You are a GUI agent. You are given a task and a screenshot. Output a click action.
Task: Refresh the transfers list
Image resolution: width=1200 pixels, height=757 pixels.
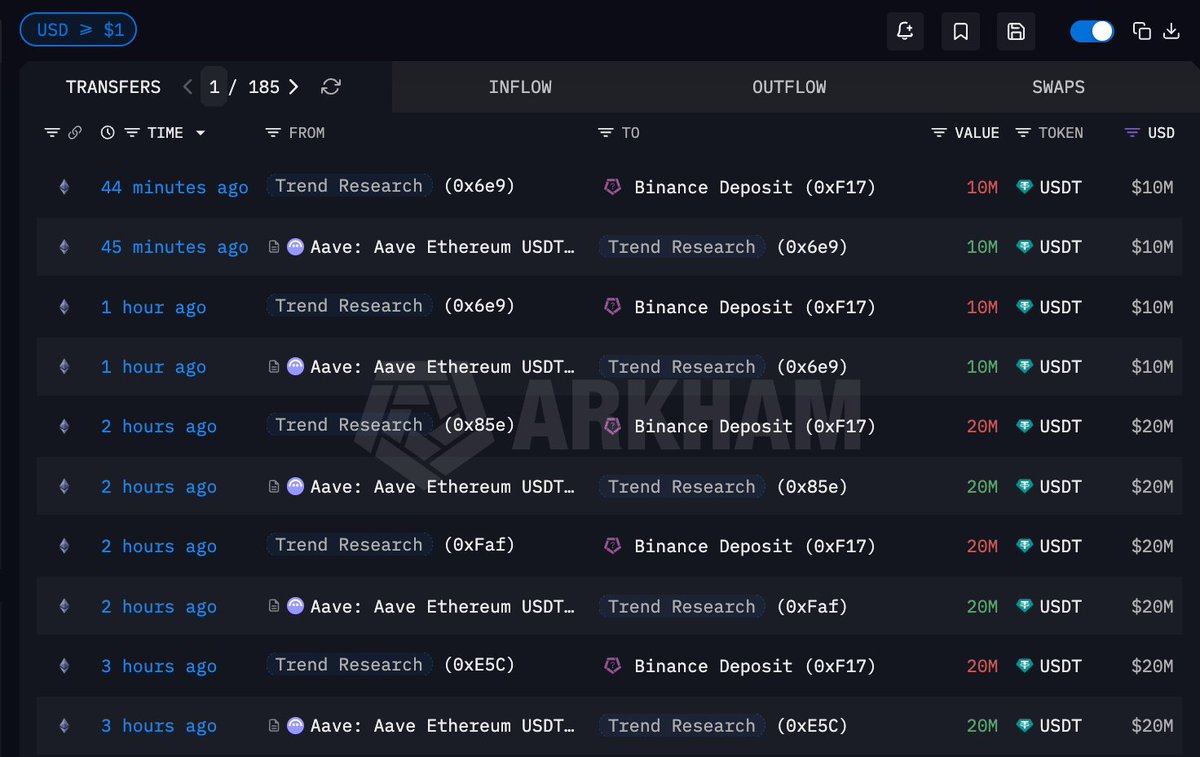click(x=331, y=87)
